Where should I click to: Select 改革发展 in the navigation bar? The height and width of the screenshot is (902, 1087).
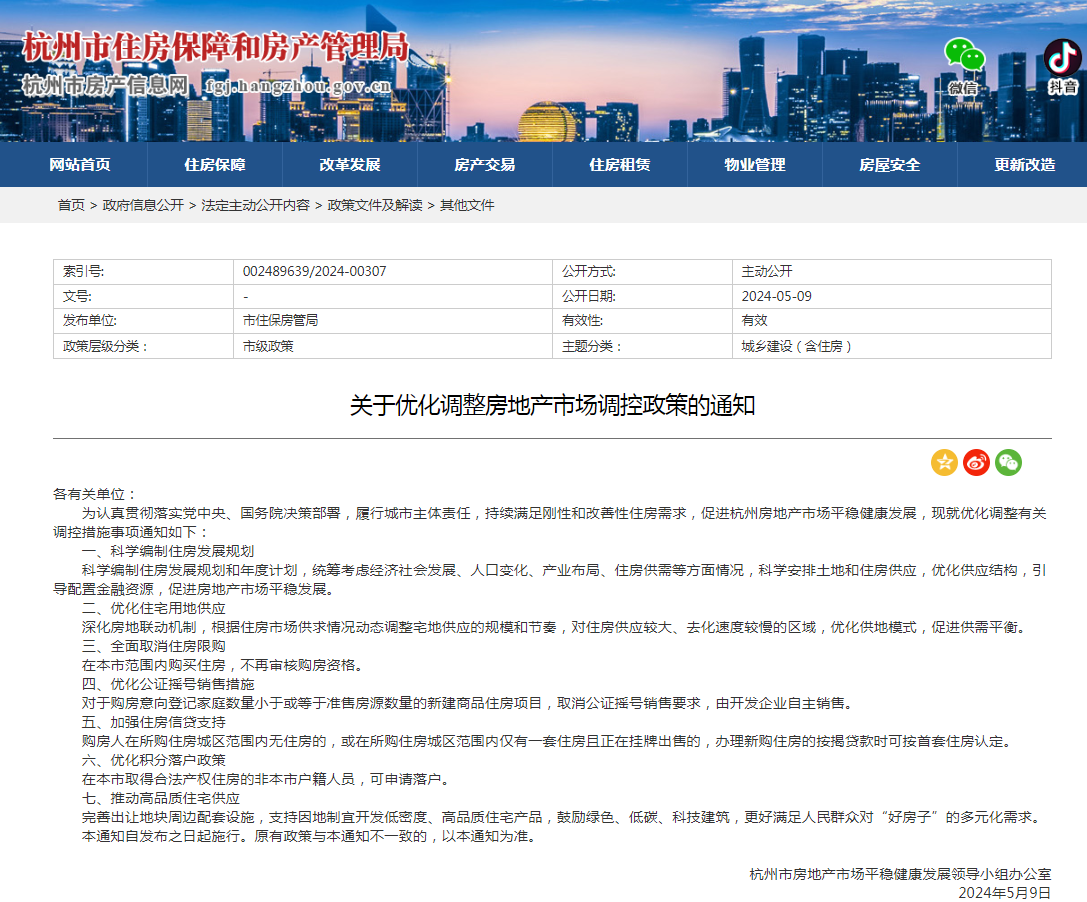350,165
